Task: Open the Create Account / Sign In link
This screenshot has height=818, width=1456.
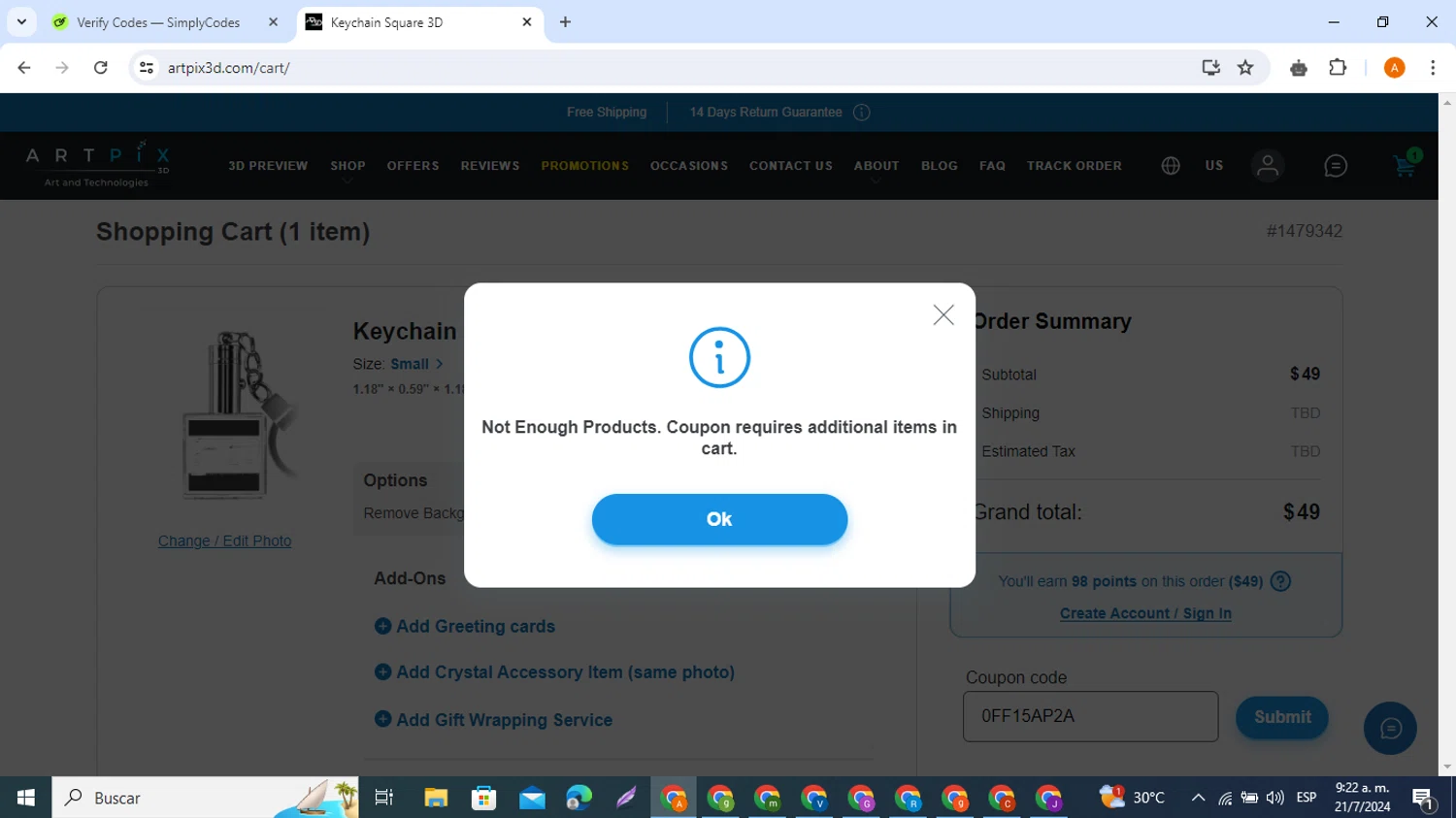Action: click(1145, 613)
